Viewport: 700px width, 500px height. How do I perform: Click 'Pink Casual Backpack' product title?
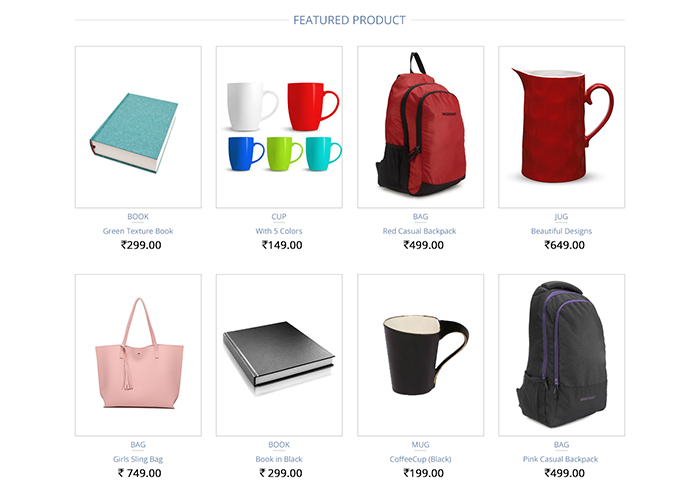[560, 459]
